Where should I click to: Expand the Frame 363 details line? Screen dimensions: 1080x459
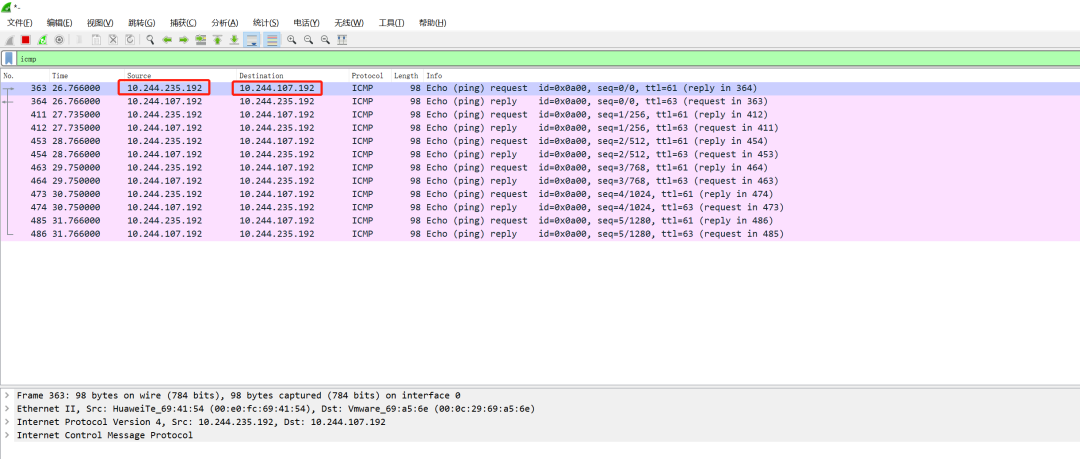(7, 396)
